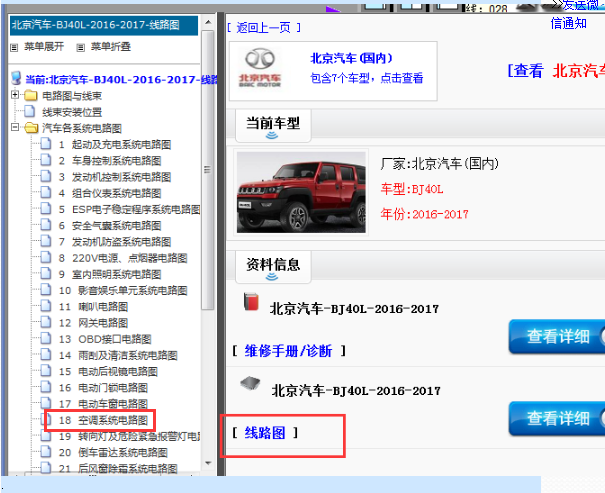The width and height of the screenshot is (605, 493).
Task: Click page icon beside 车身控制系统电路图
Action: point(46,160)
